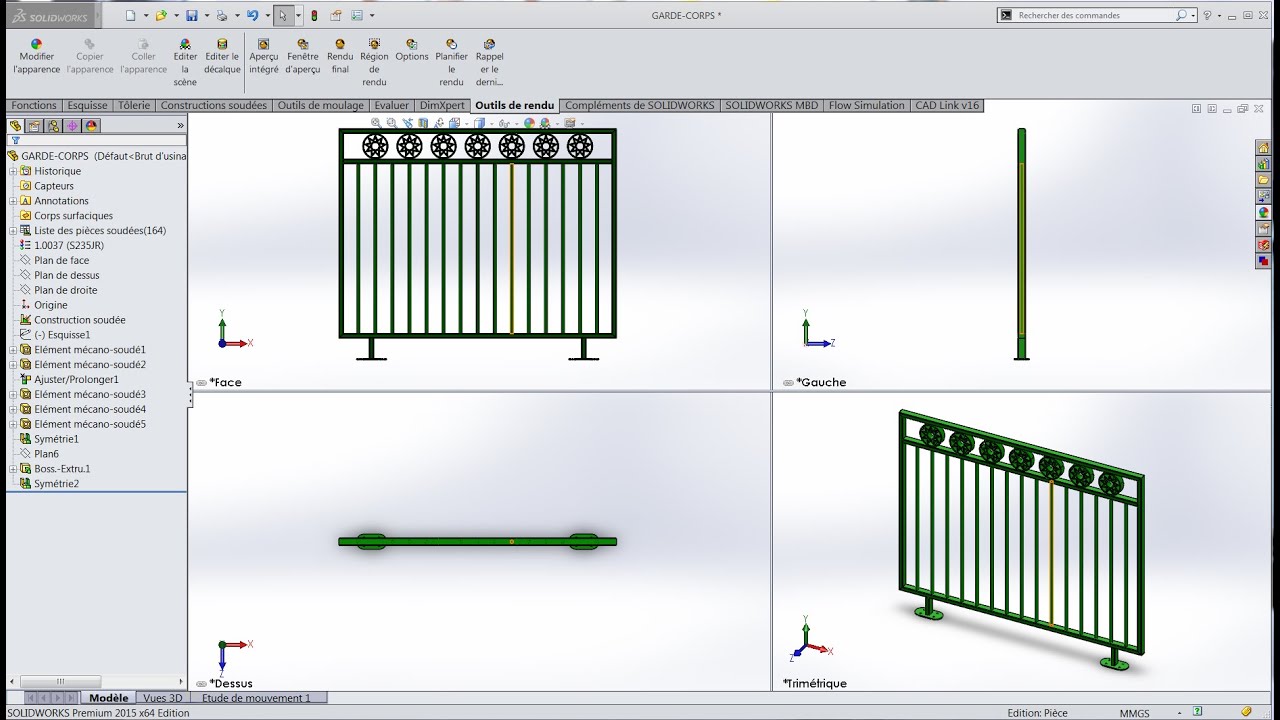This screenshot has height=720, width=1280.
Task: Open the Constructions soudées tab
Action: [x=214, y=105]
